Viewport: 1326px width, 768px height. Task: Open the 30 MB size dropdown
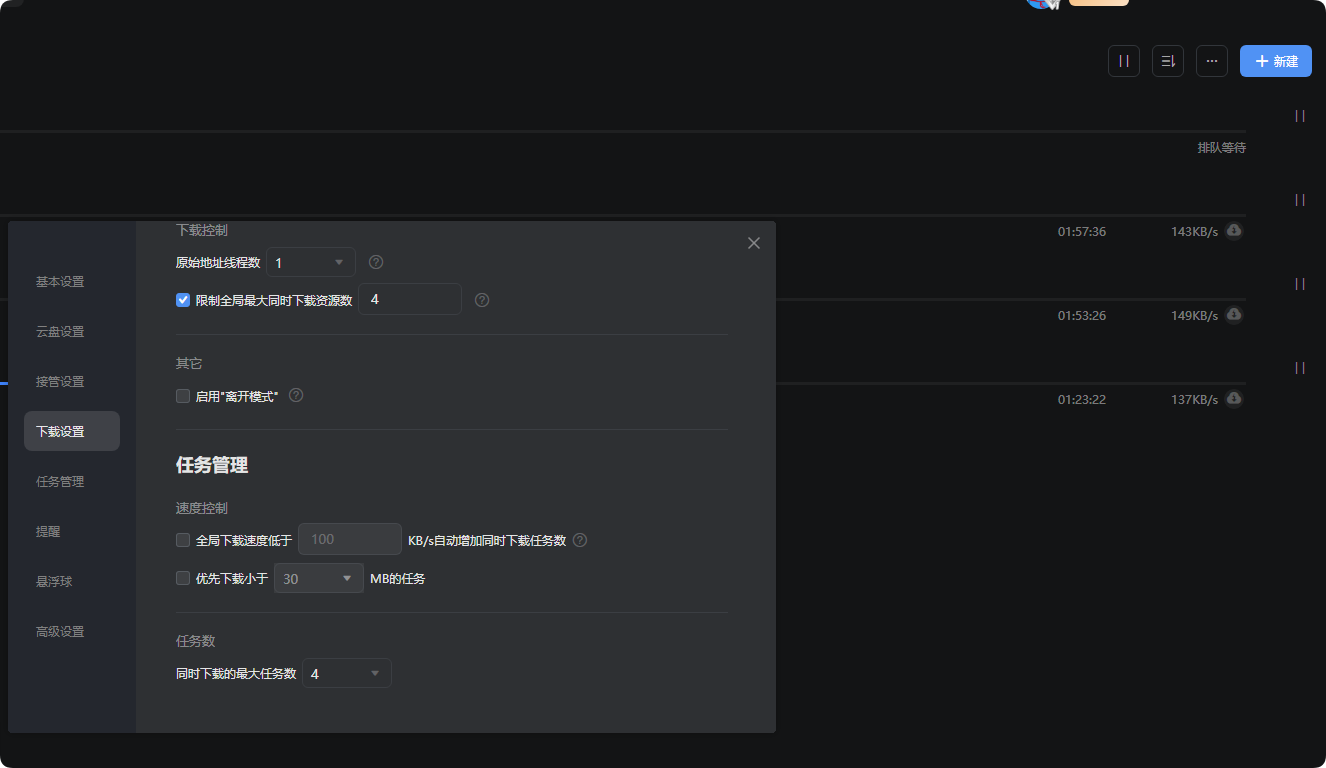coord(319,578)
